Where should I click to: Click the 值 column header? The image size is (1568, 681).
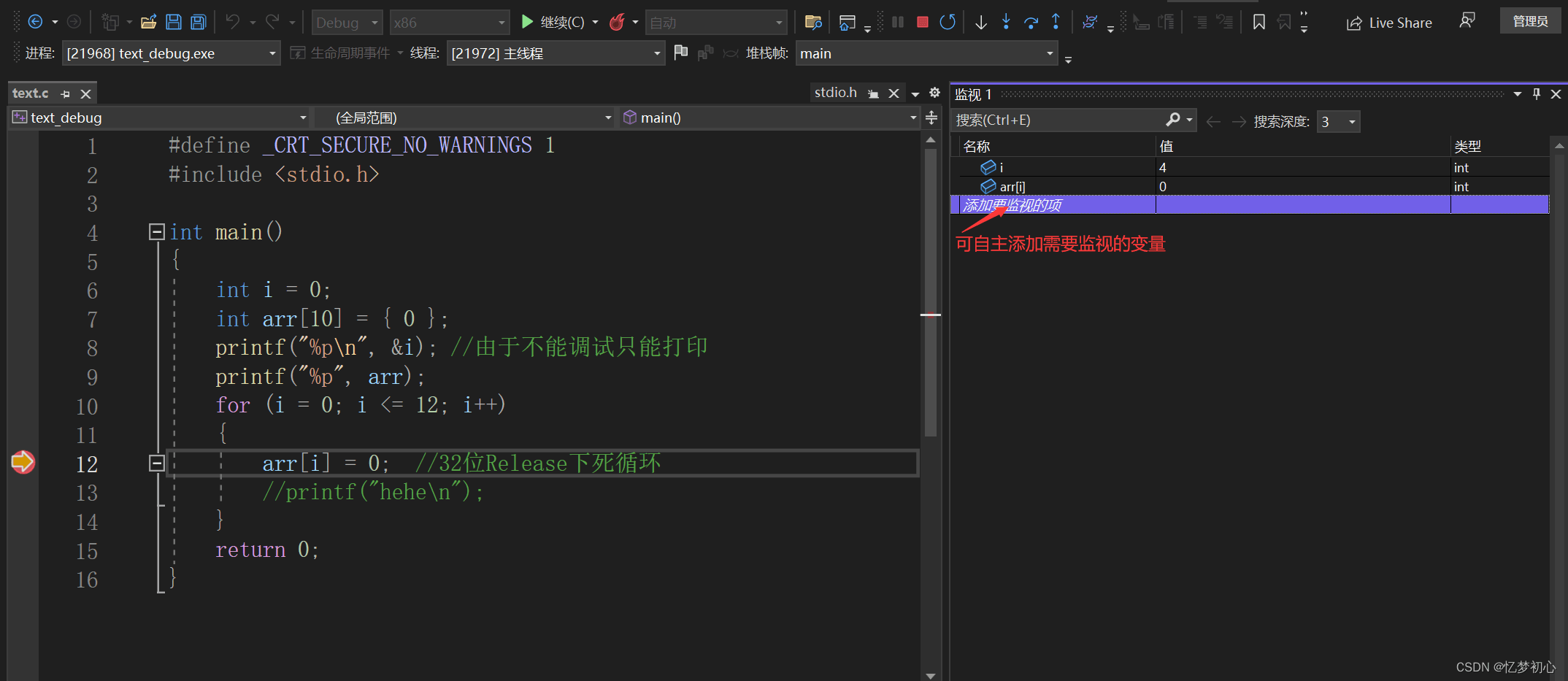(x=1303, y=146)
